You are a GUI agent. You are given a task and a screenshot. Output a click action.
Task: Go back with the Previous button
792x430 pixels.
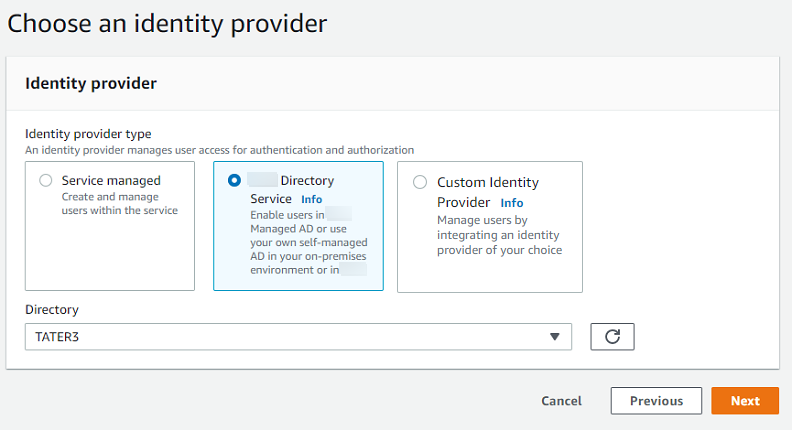[656, 401]
